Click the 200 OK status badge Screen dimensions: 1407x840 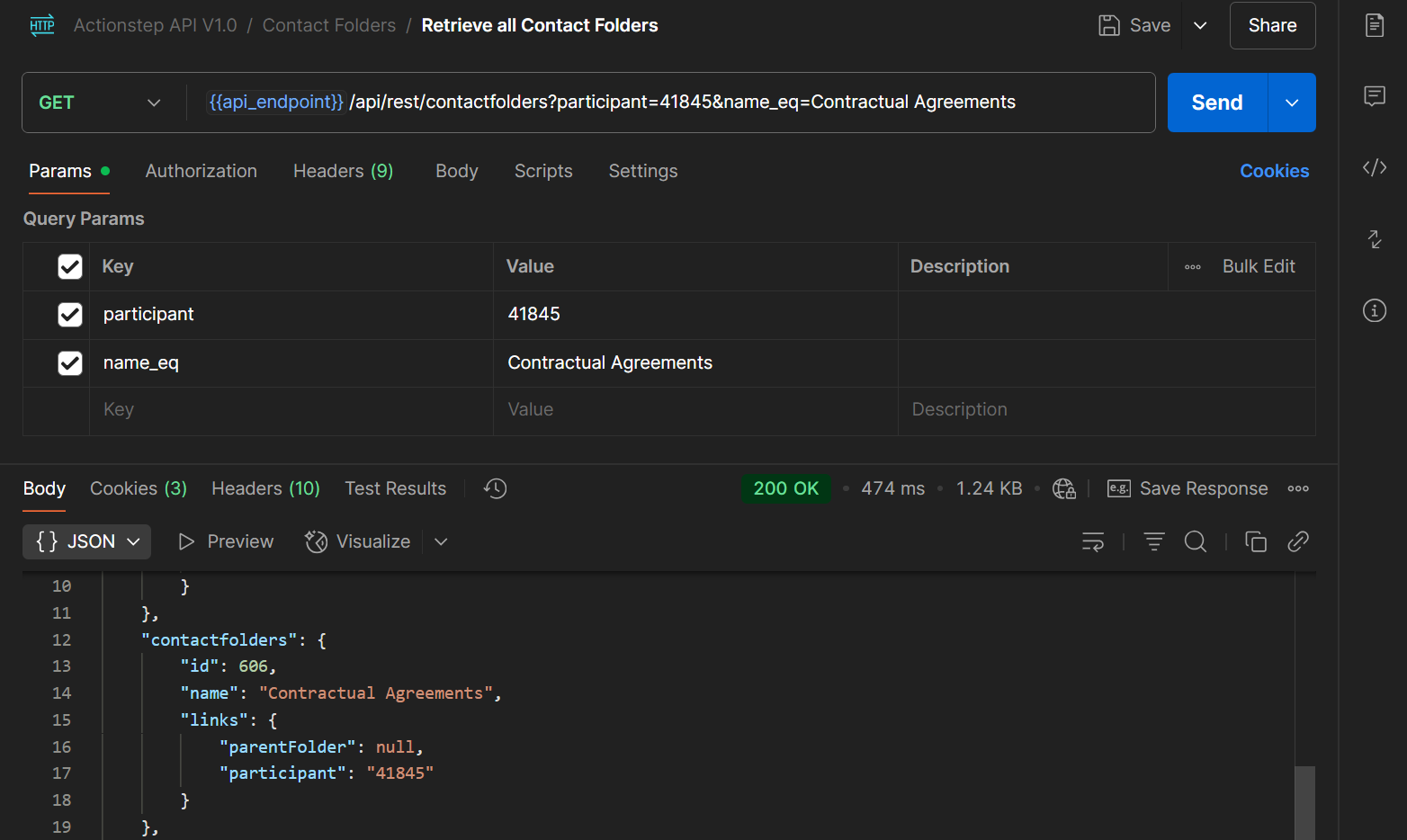tap(786, 488)
